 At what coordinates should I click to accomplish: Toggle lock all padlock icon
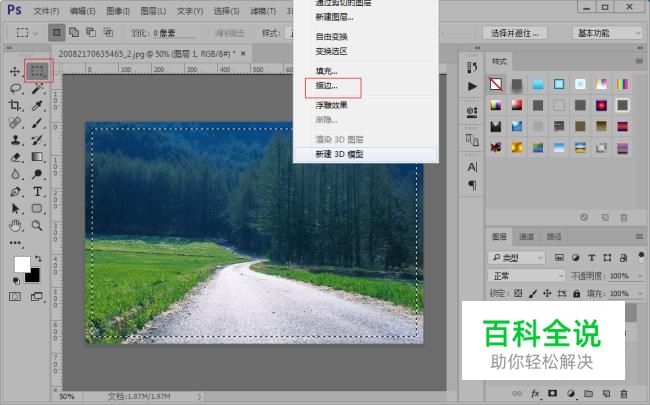(x=577, y=293)
